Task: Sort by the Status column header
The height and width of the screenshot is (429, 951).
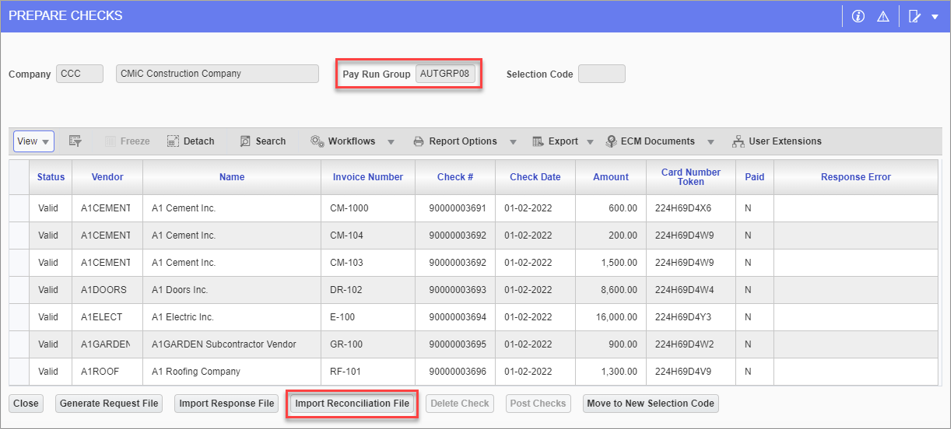Action: tap(51, 177)
